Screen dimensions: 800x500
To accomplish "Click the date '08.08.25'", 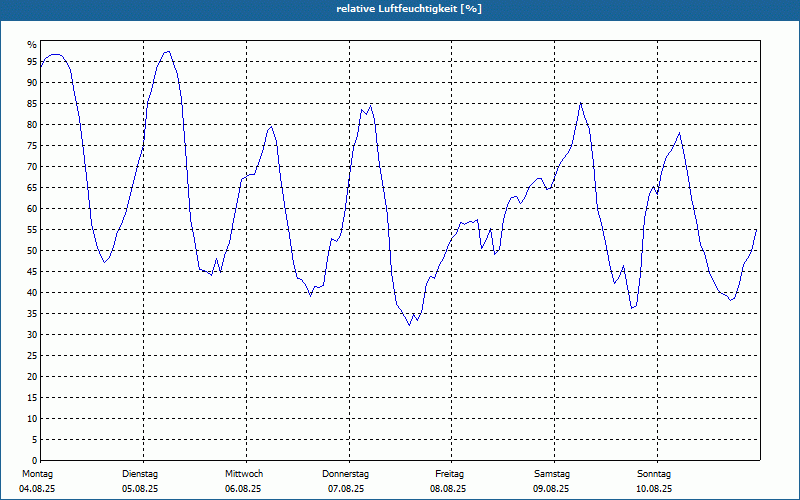I will [x=448, y=489].
